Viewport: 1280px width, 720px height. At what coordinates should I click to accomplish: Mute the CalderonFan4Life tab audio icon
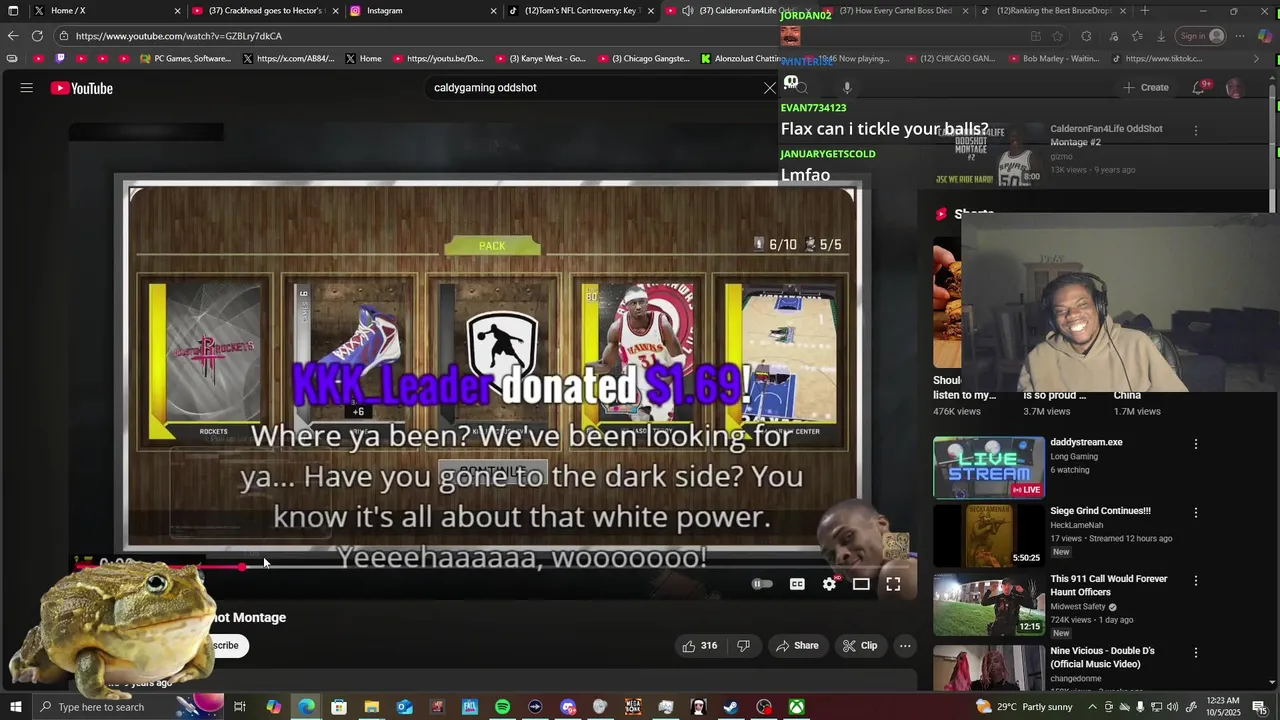(x=687, y=11)
